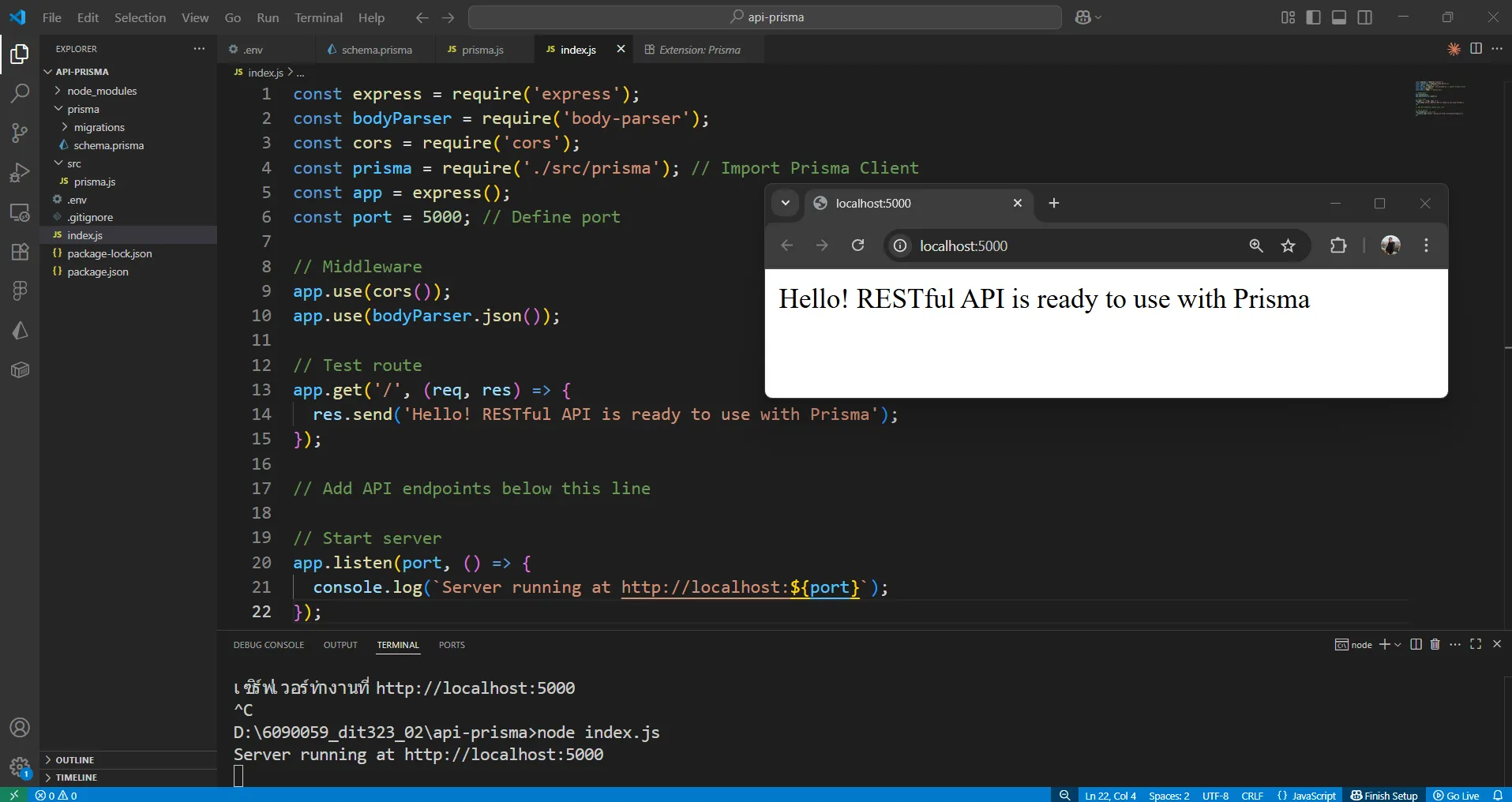Open the Extensions view
This screenshot has height=802, width=1512.
tap(19, 252)
